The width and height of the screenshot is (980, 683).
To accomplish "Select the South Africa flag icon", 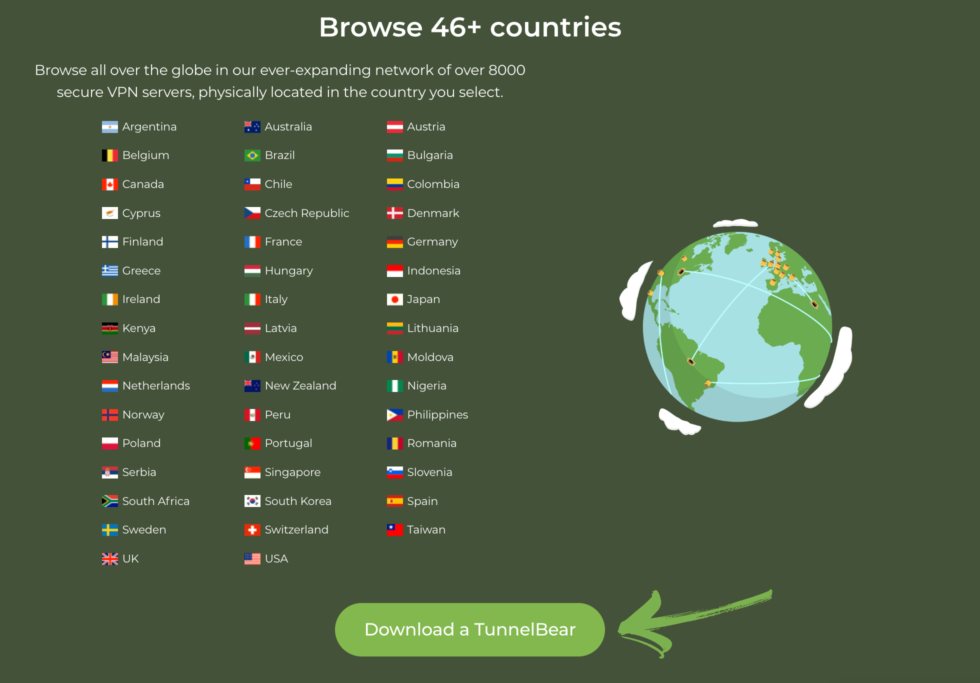I will click(x=110, y=501).
